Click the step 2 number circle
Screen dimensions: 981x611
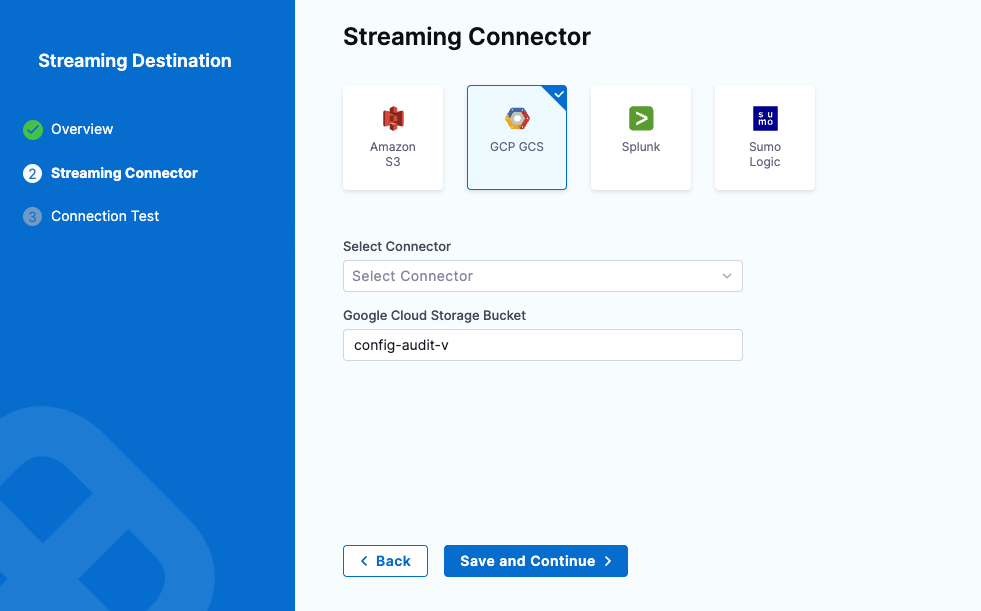point(33,173)
